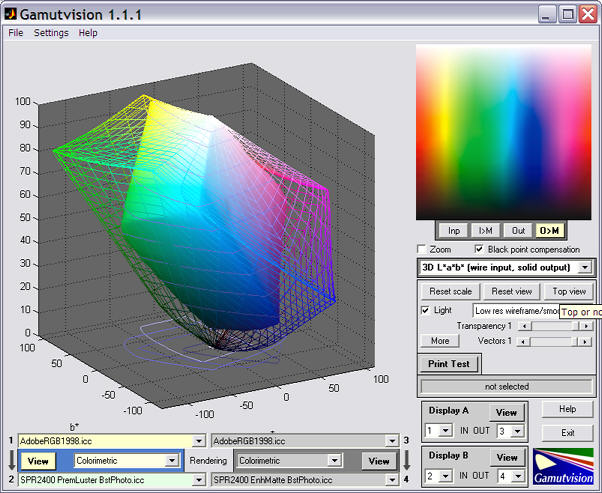This screenshot has height=493, width=602.
Task: Switch to Top view
Action: pos(569,291)
